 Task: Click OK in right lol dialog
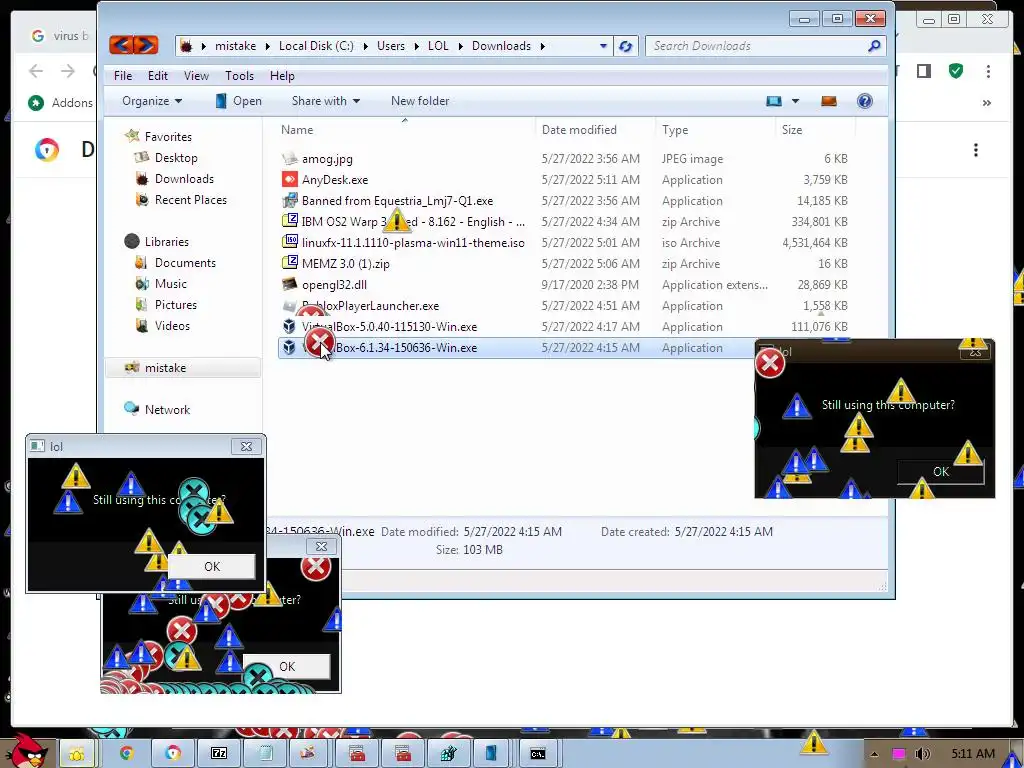tap(940, 472)
